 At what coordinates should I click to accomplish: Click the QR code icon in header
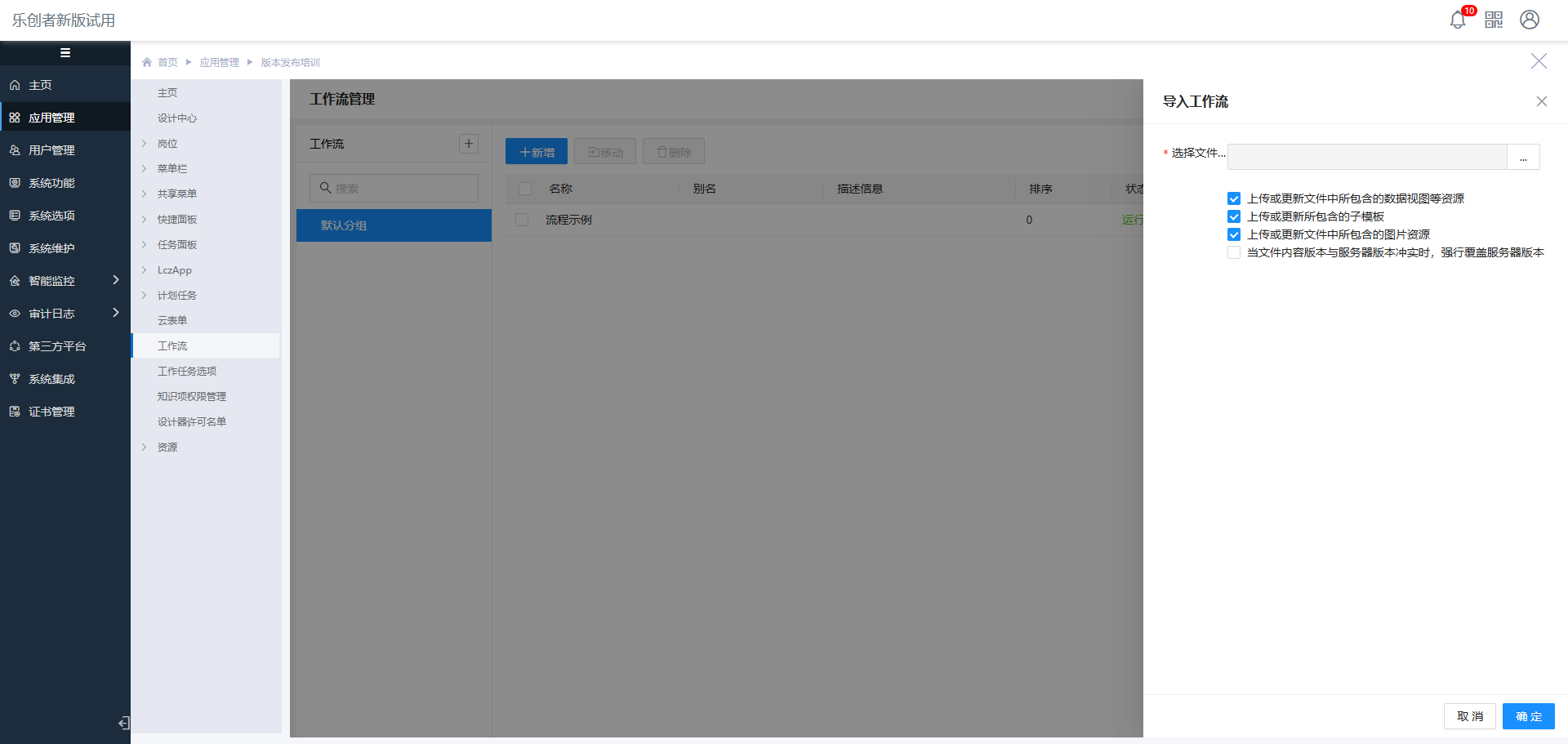[x=1494, y=20]
